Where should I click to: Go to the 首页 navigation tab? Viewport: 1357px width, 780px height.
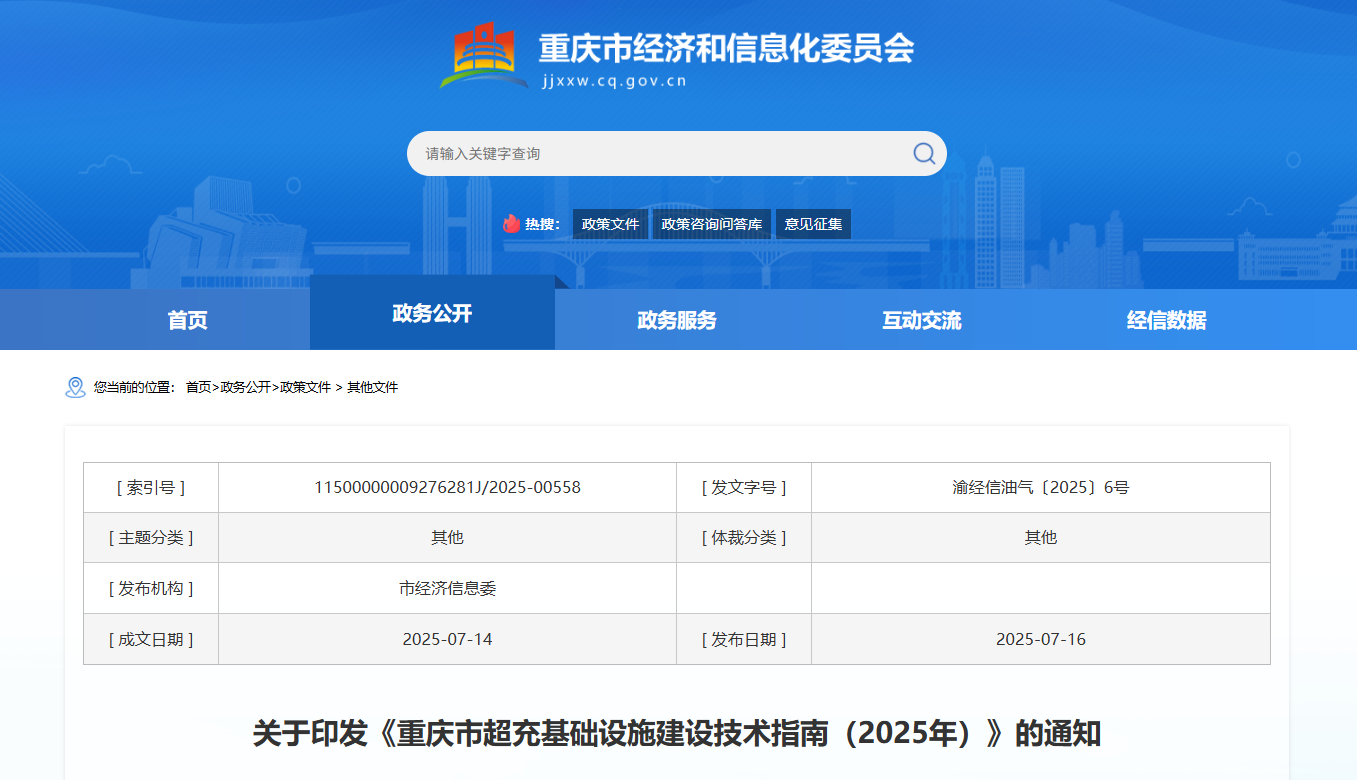(x=187, y=320)
